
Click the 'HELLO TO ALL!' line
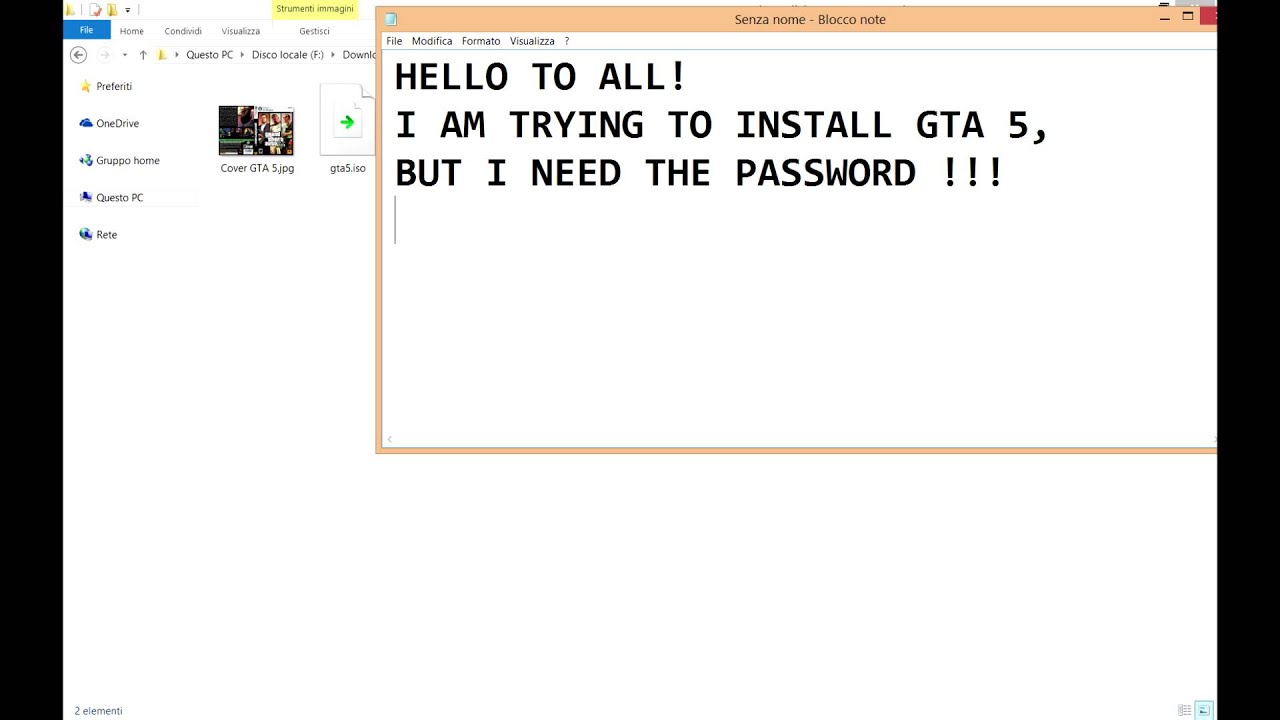coord(541,77)
